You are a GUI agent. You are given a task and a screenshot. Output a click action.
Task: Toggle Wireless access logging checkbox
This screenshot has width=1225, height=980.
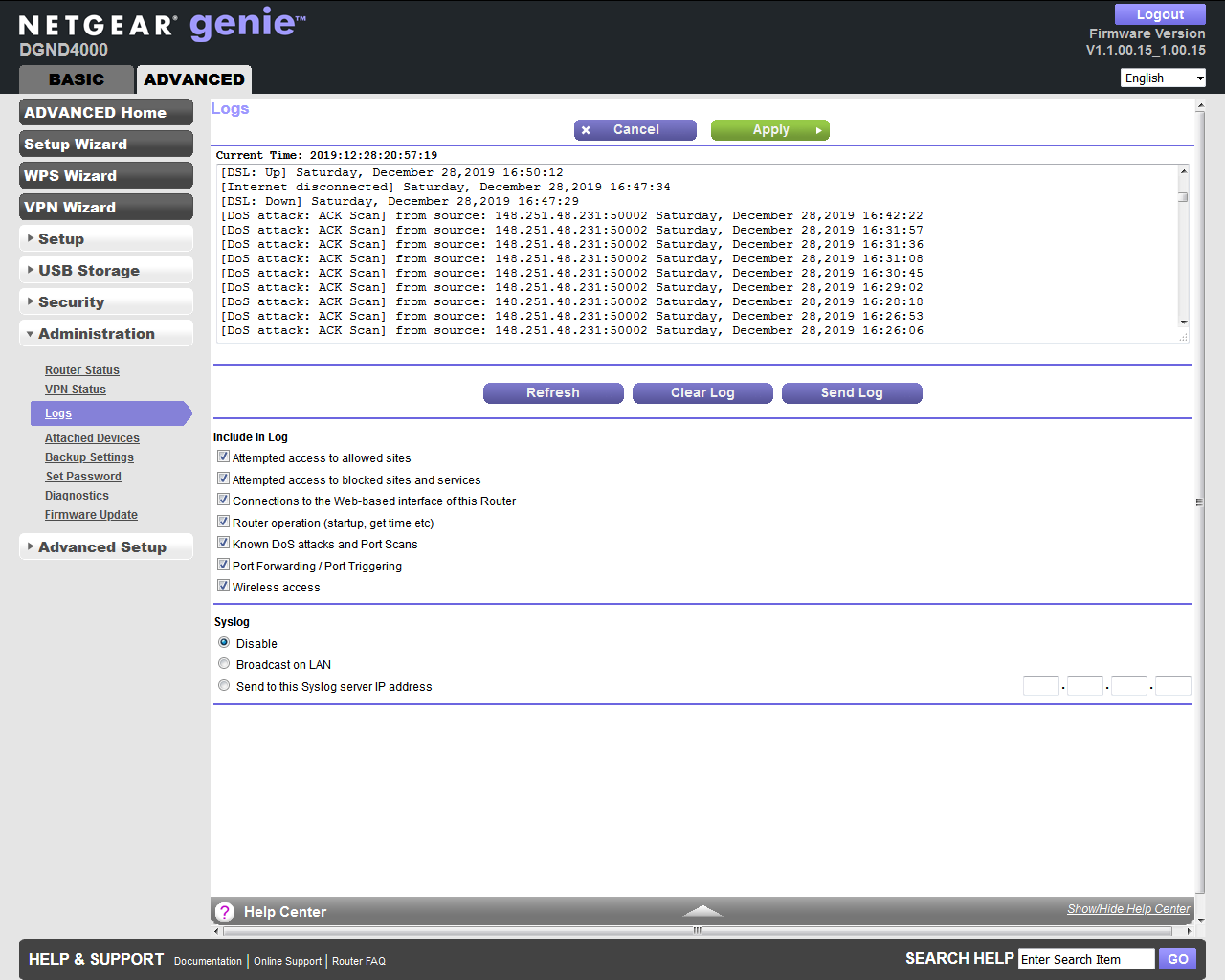[224, 587]
